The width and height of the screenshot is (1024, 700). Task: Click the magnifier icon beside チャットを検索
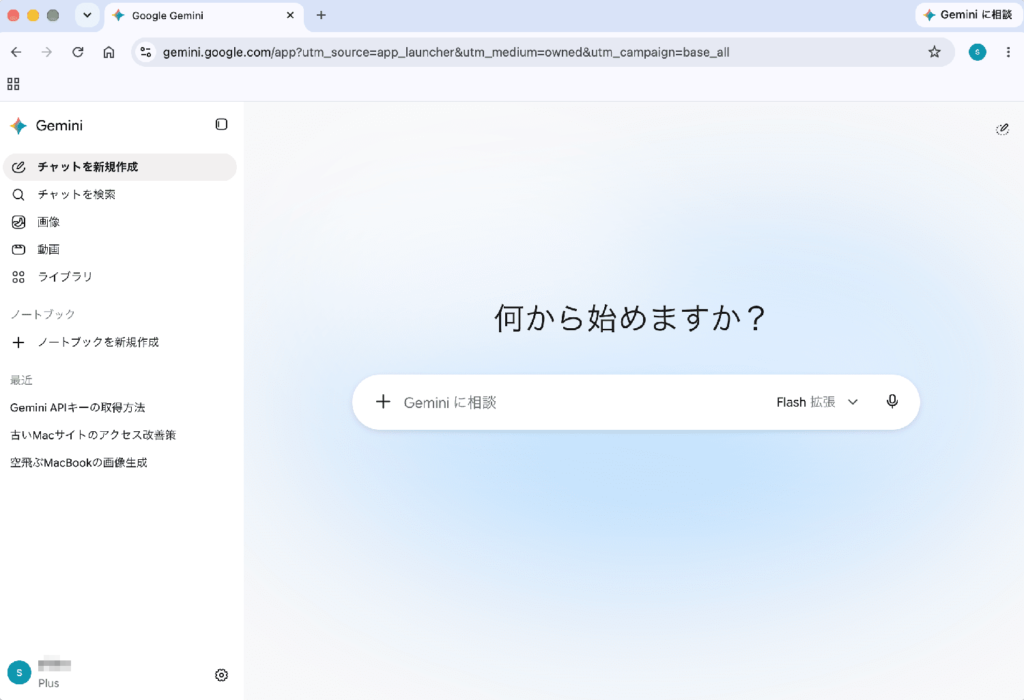18,195
